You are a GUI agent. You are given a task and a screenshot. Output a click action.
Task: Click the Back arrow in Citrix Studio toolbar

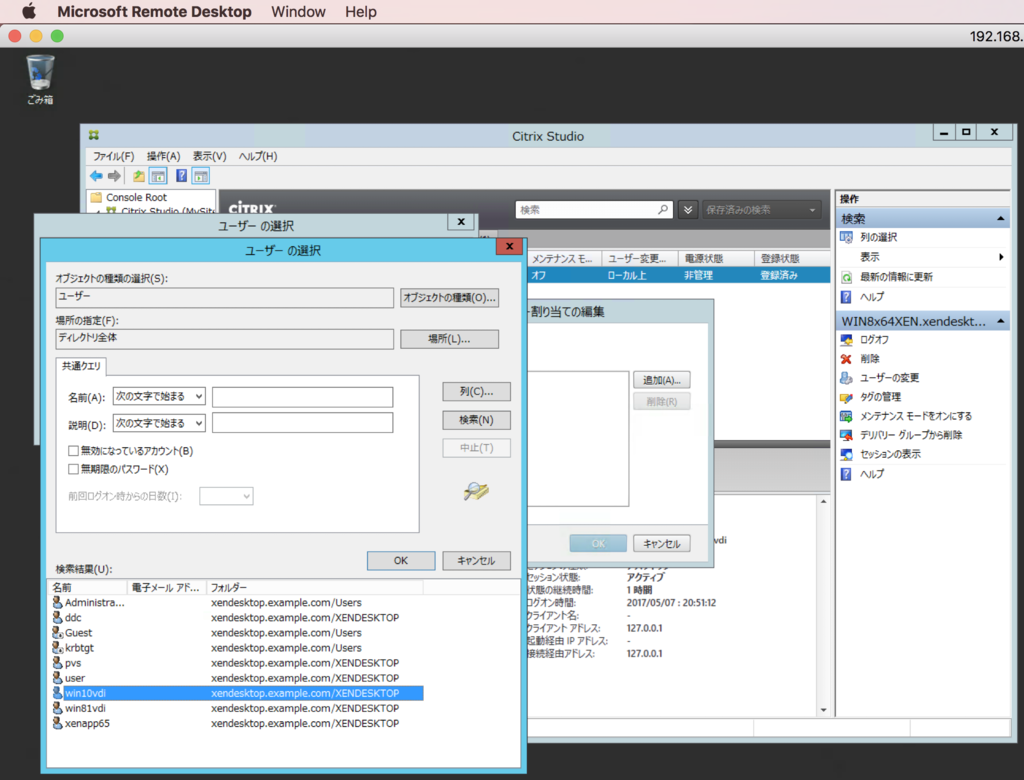96,176
